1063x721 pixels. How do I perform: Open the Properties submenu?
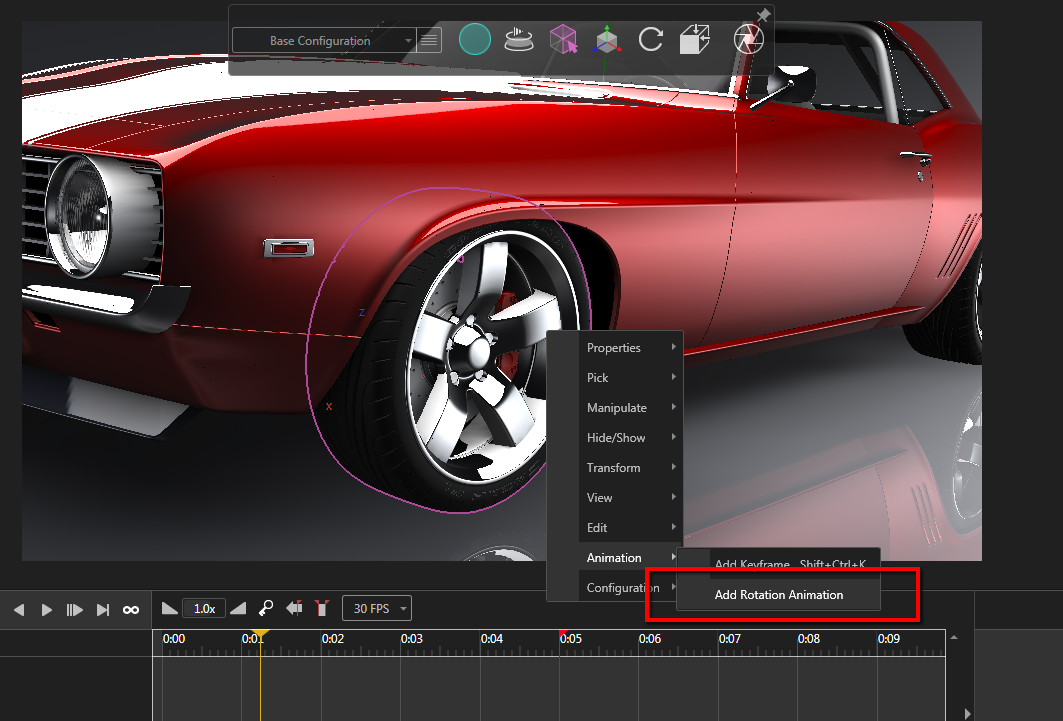(630, 348)
